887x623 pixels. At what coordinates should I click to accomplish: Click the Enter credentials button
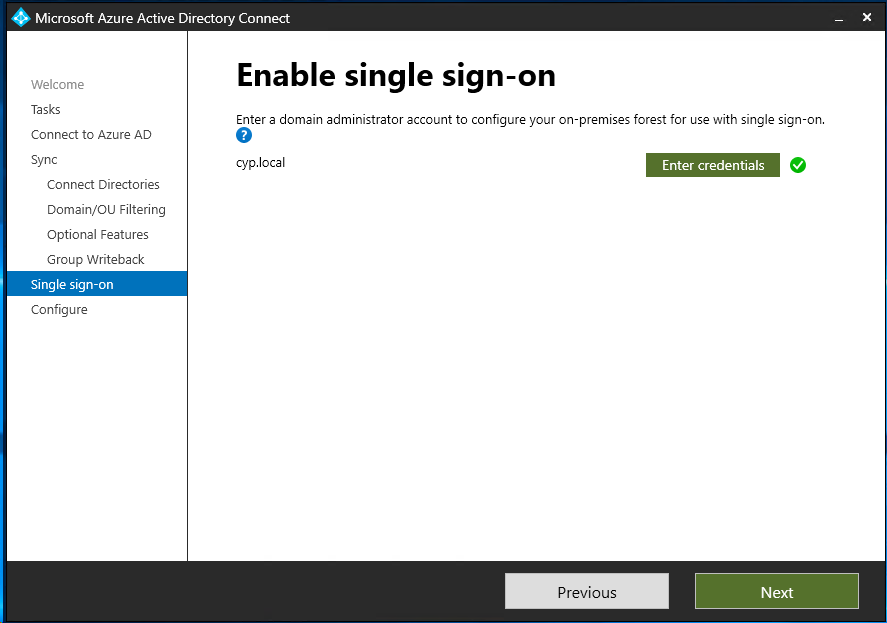[x=713, y=165]
